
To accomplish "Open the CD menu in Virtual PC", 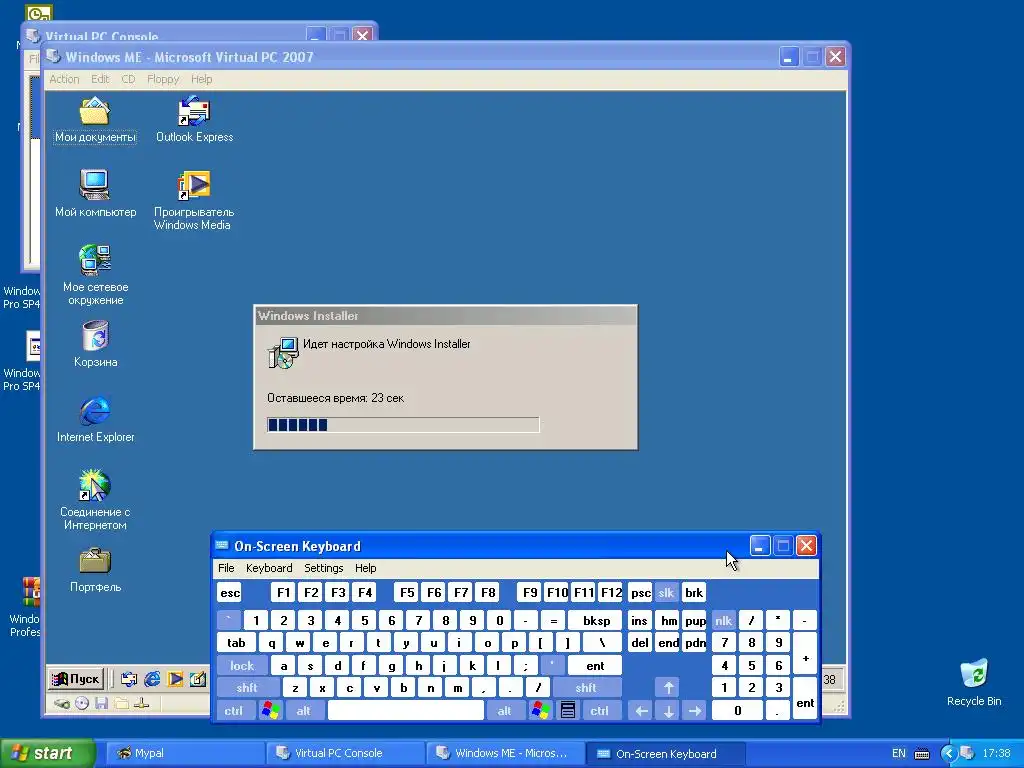I will (x=128, y=79).
